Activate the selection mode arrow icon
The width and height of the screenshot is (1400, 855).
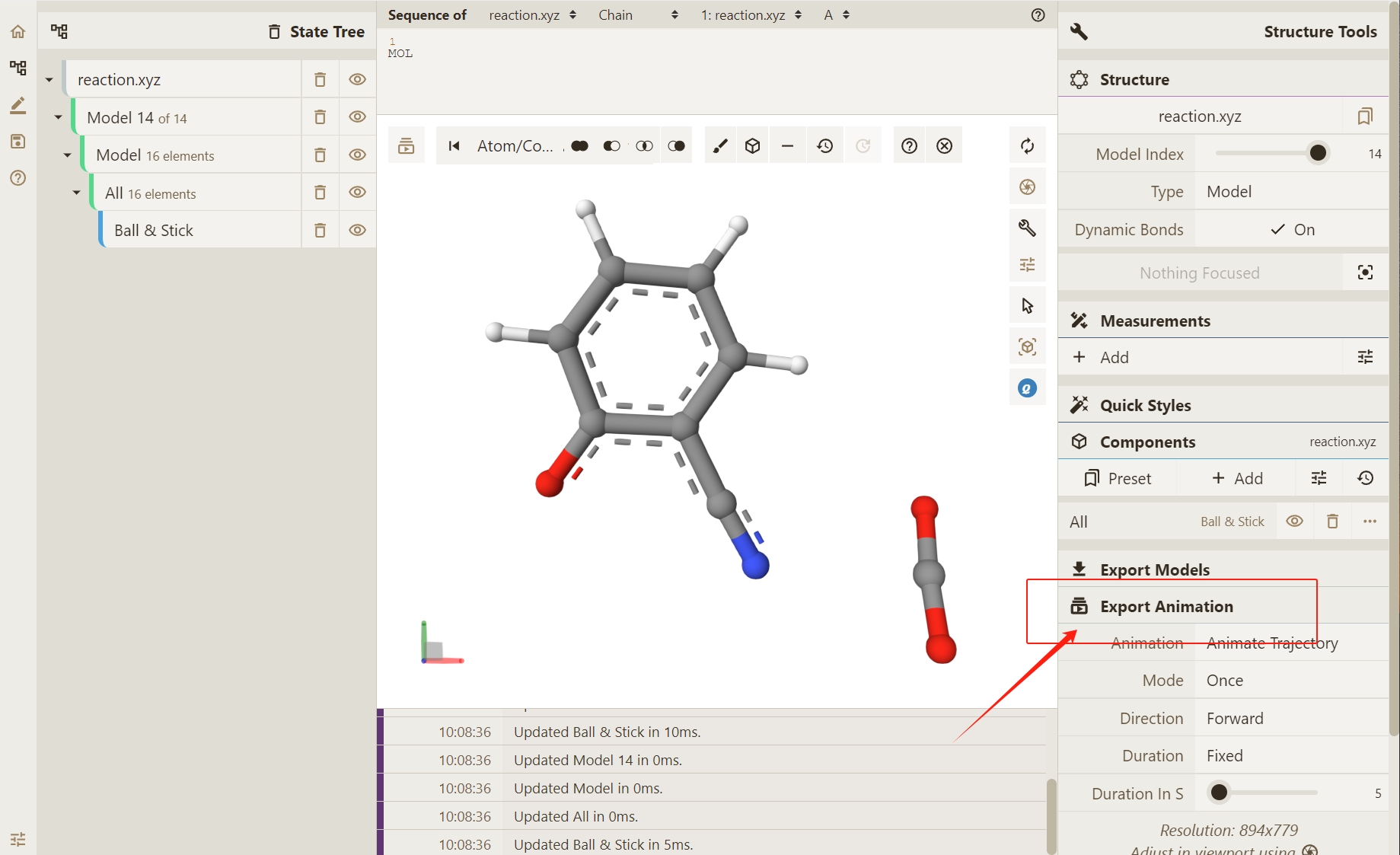click(x=1027, y=306)
